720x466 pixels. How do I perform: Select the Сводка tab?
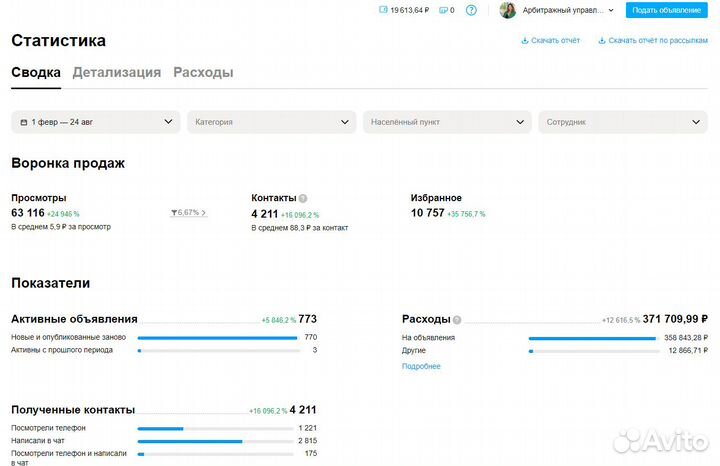tap(36, 73)
